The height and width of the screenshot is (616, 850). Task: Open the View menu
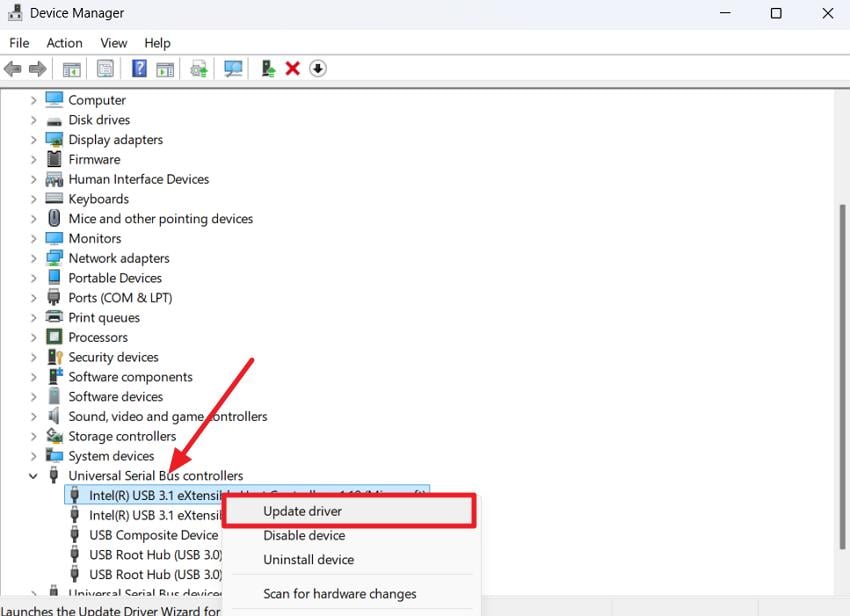pyautogui.click(x=113, y=43)
